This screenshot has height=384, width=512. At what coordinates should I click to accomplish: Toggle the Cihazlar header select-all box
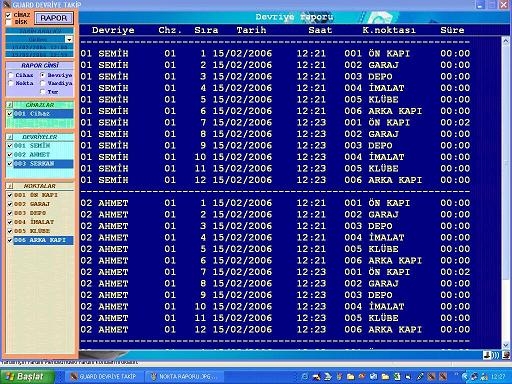[x=10, y=105]
